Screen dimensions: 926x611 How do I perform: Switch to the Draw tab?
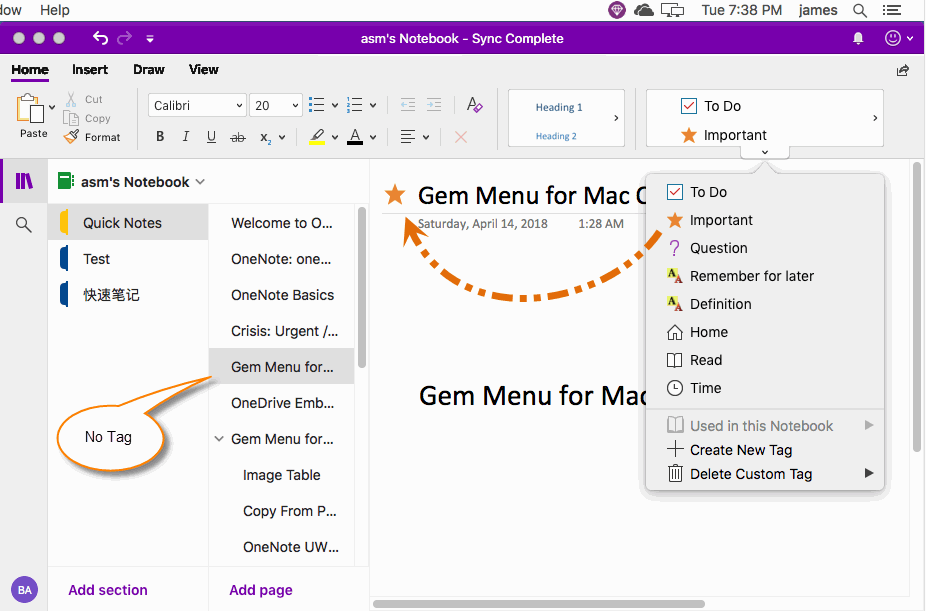[x=149, y=70]
